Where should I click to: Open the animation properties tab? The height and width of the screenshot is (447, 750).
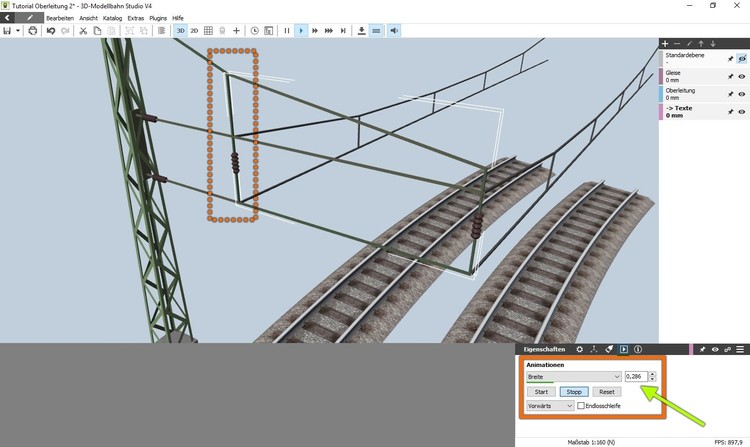click(x=624, y=349)
